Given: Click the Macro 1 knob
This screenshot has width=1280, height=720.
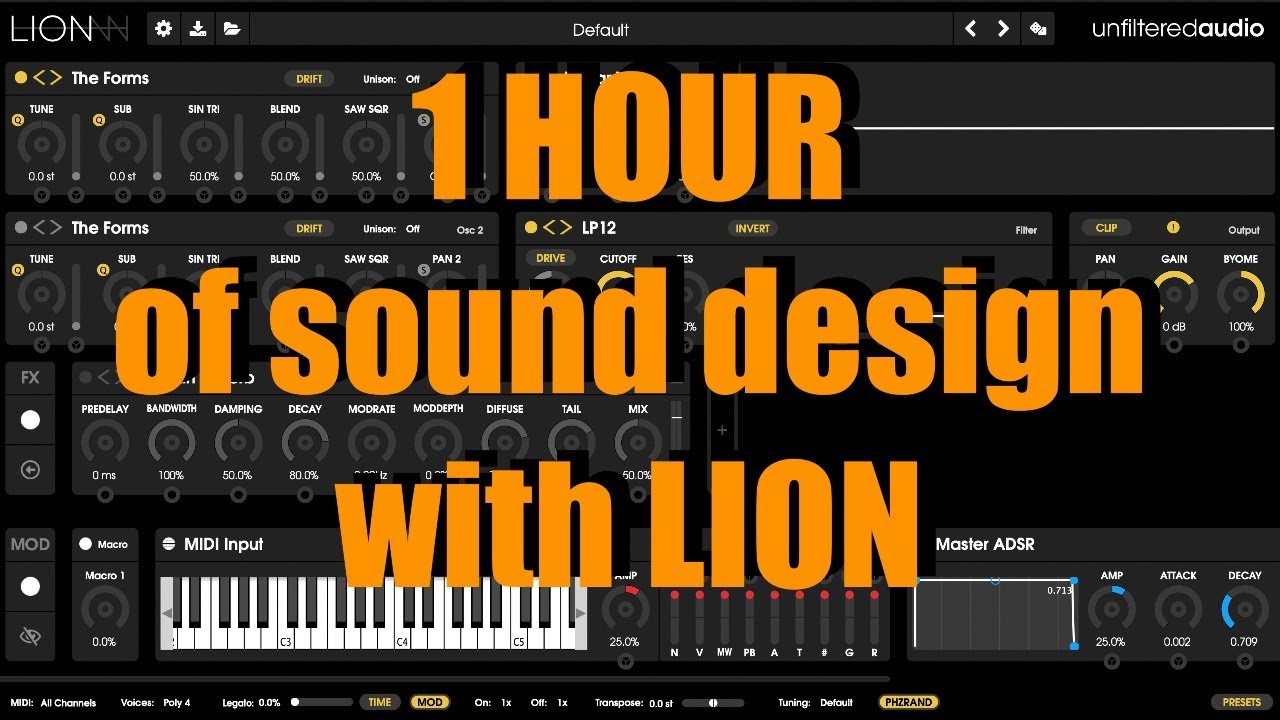Looking at the screenshot, I should pos(105,610).
